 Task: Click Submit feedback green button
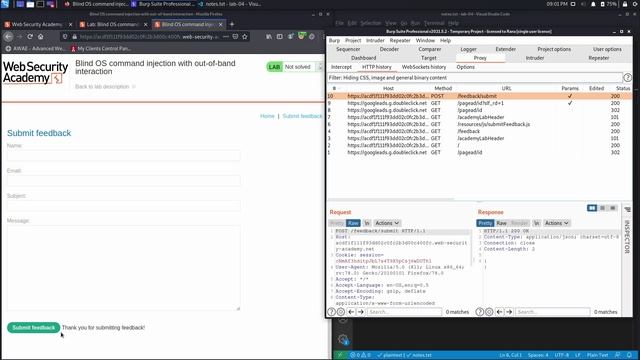point(33,327)
